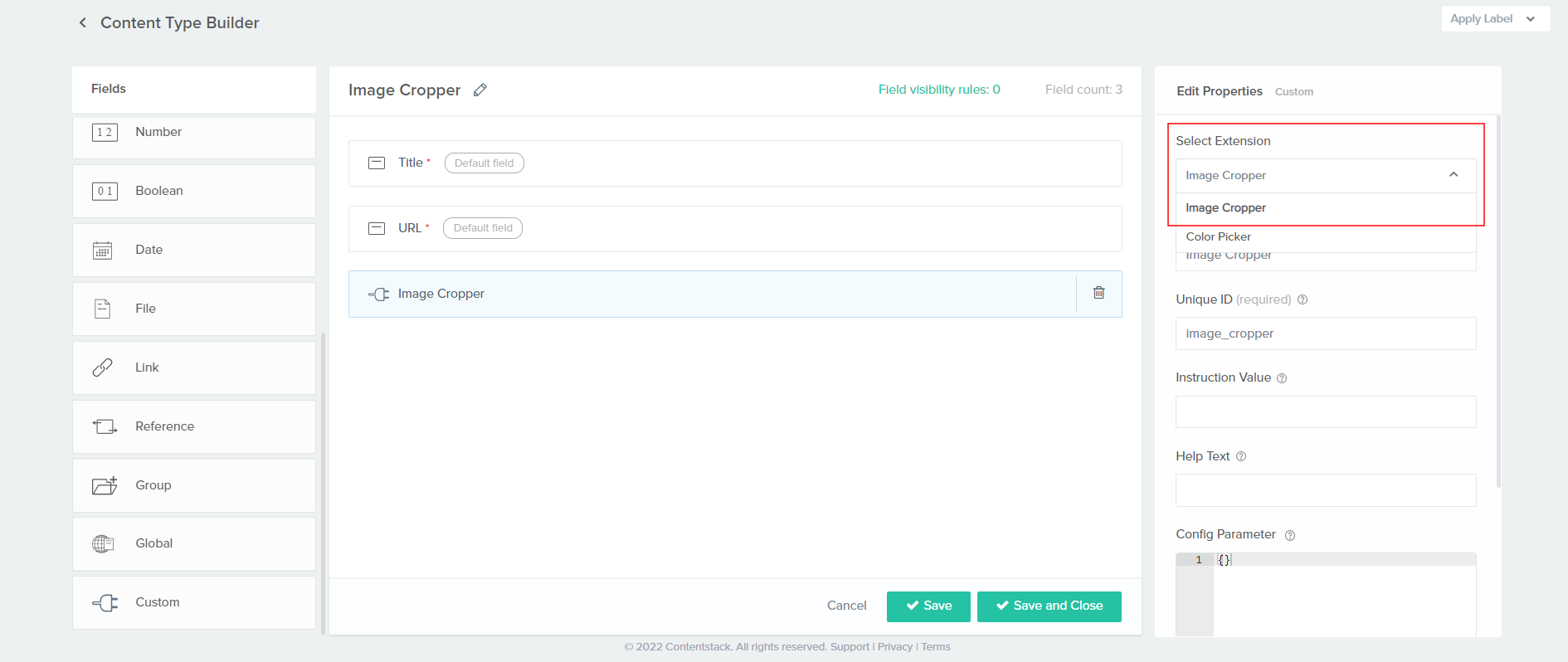Click the Link chain icon
Viewport: 1568px width, 662px height.
pyautogui.click(x=103, y=368)
